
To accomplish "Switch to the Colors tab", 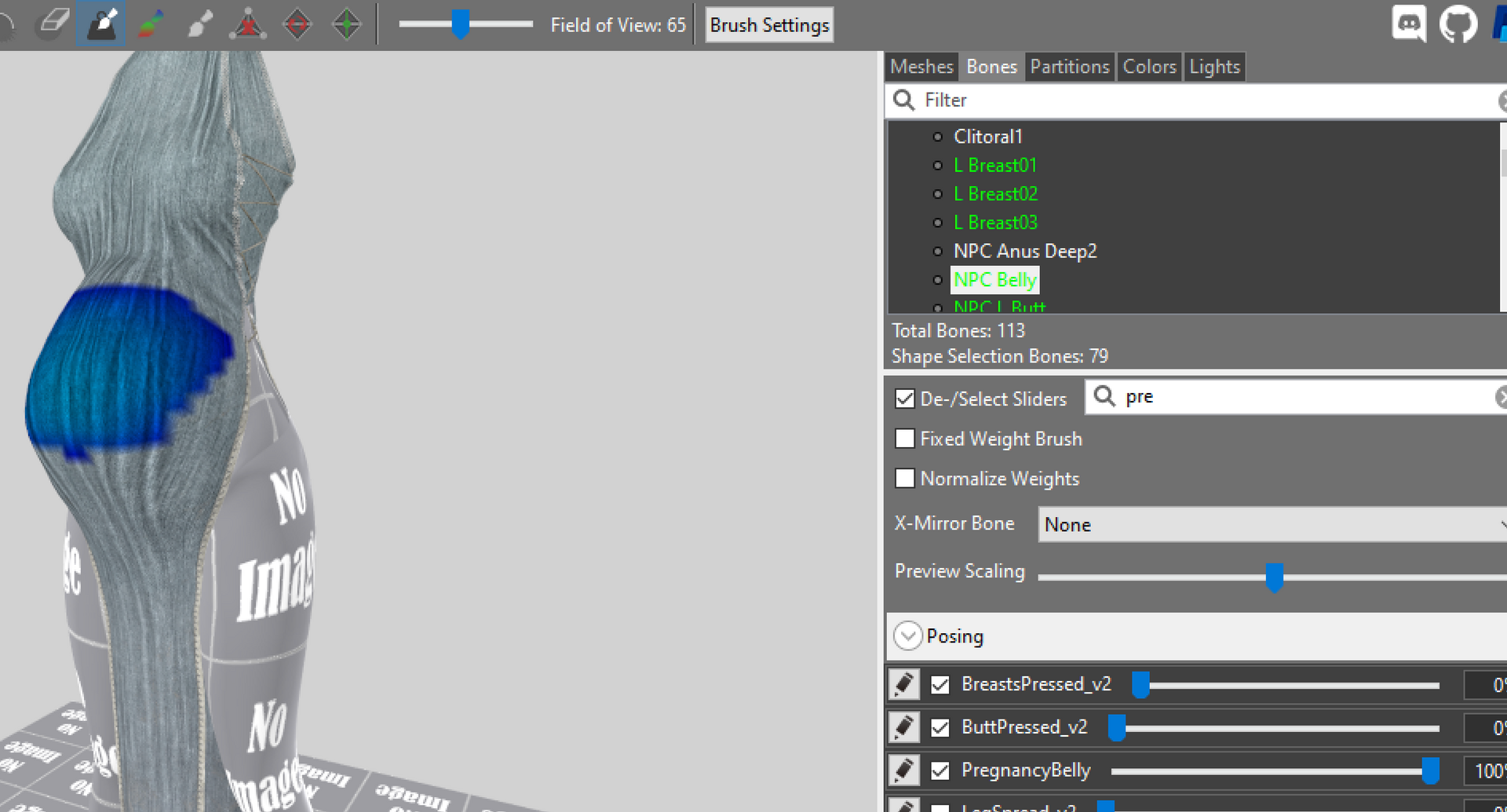I will pos(1149,67).
